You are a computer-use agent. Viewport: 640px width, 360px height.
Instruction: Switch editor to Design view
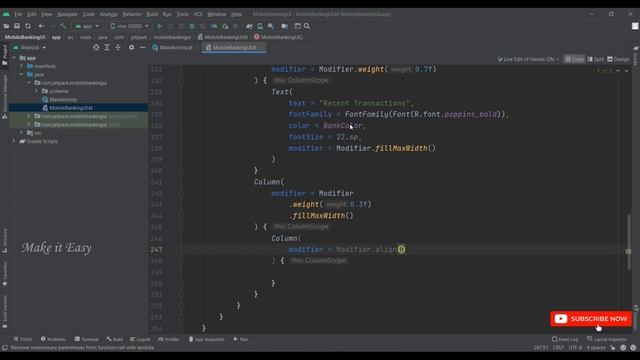[618, 59]
